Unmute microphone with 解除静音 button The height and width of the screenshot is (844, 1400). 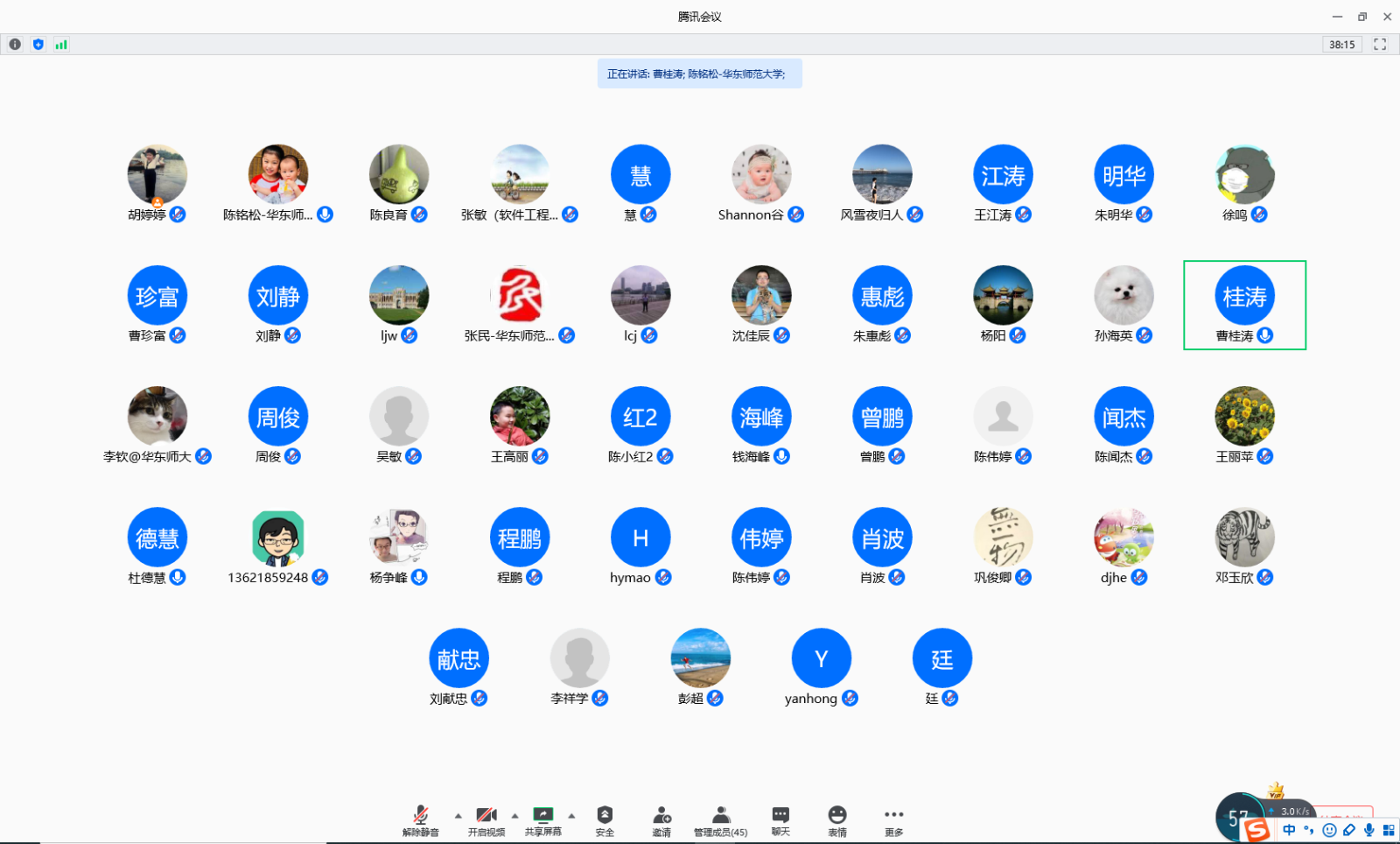click(x=421, y=820)
